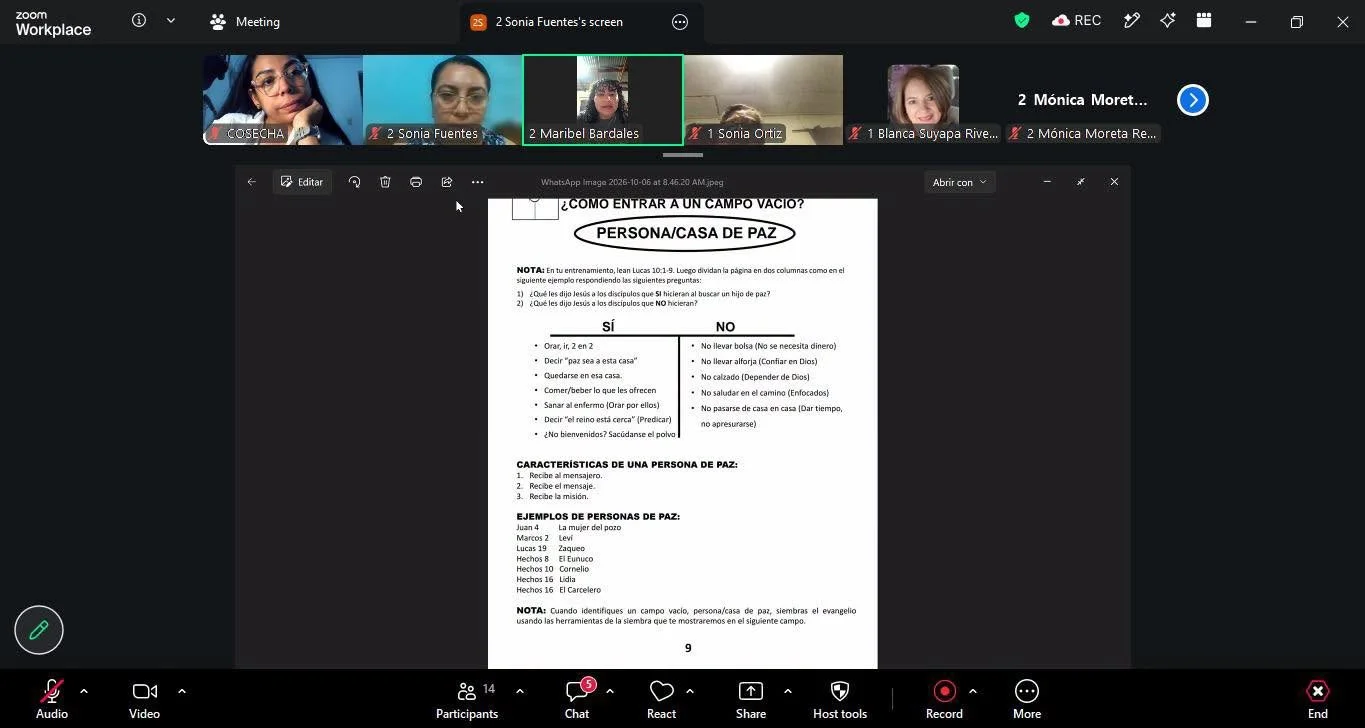Screen dimensions: 1365x728
Task: Expand chat options arrow
Action: [610, 691]
